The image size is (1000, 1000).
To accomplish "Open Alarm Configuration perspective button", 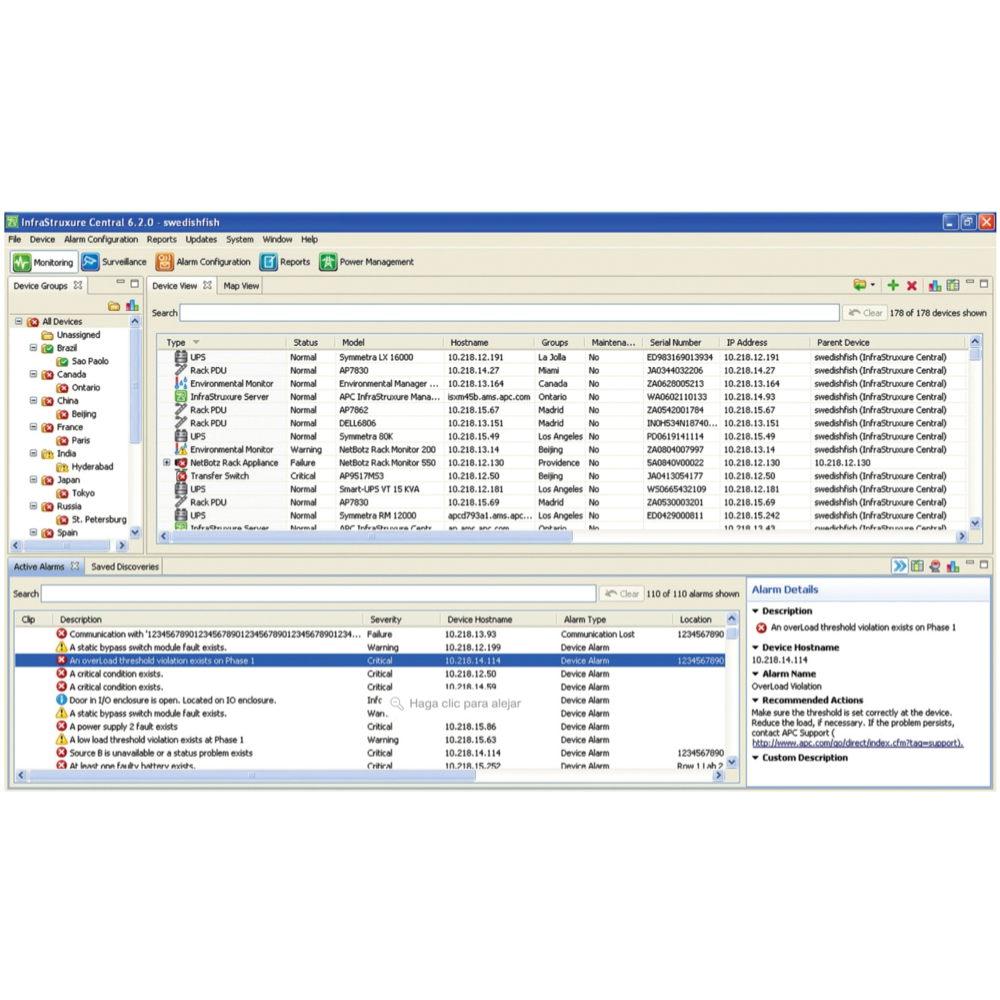I will click(203, 262).
